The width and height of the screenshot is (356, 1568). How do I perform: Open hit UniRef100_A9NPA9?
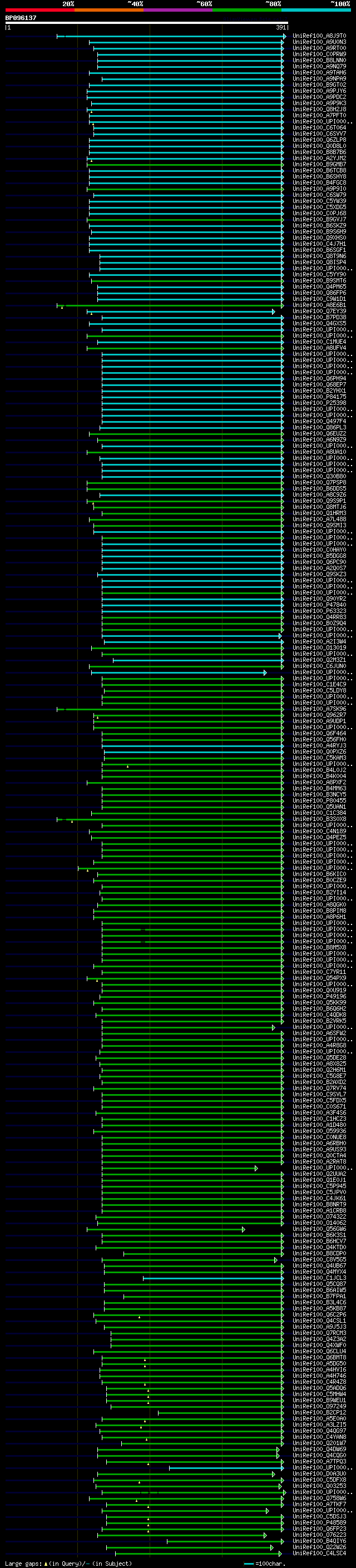click(319, 78)
